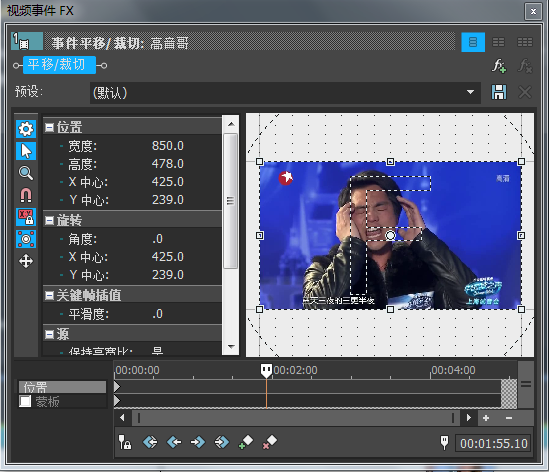Click the Move Freely cross-arrows icon
The height and width of the screenshot is (472, 549).
[26, 261]
